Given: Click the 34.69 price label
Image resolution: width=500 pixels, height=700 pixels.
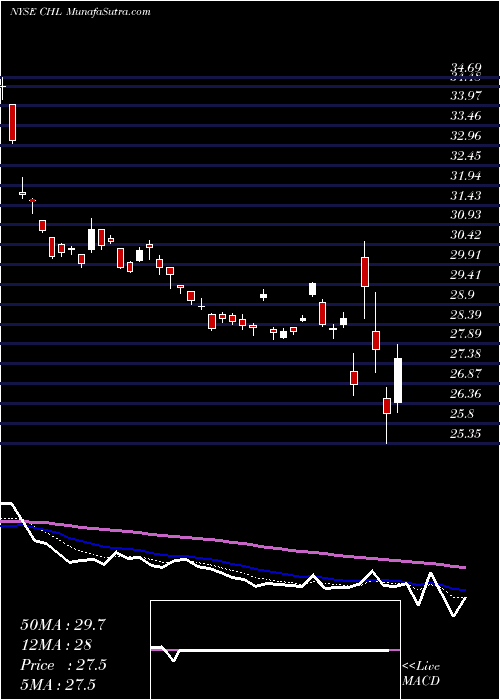Looking at the screenshot, I should [x=466, y=68].
